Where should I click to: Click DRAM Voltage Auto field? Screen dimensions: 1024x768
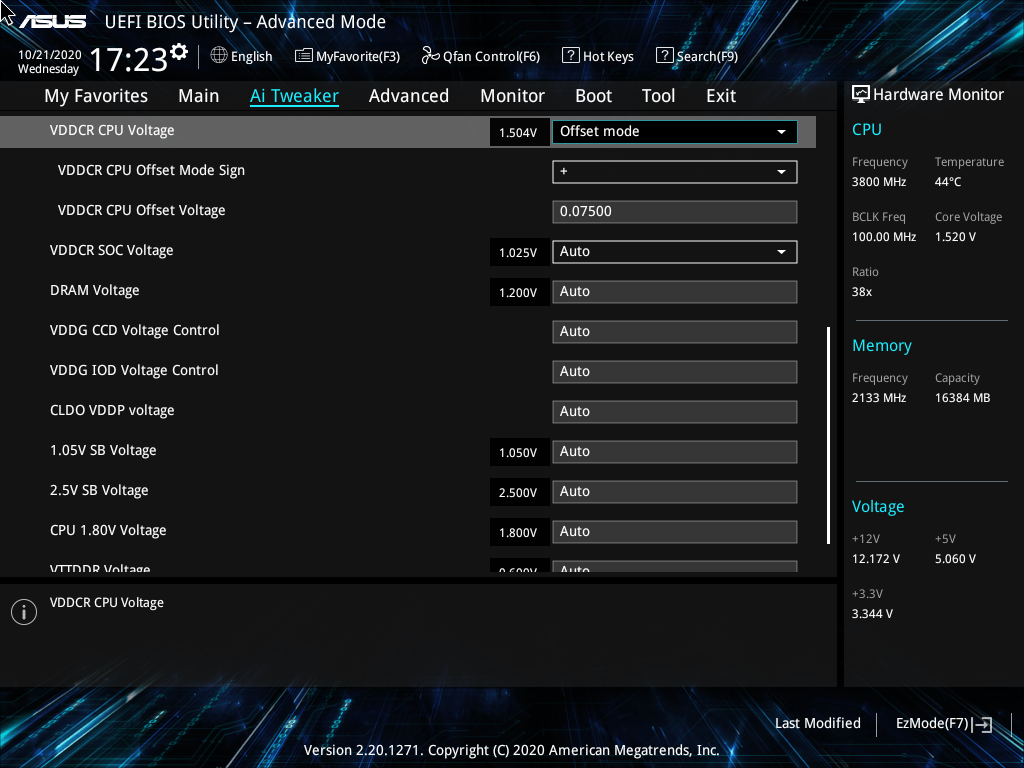coord(675,292)
